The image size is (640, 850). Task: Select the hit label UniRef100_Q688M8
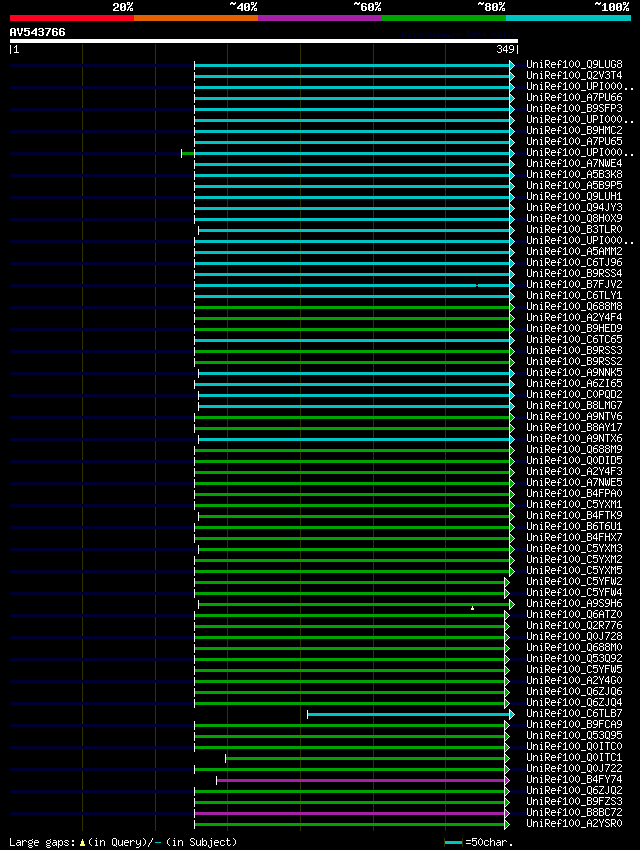click(x=574, y=306)
